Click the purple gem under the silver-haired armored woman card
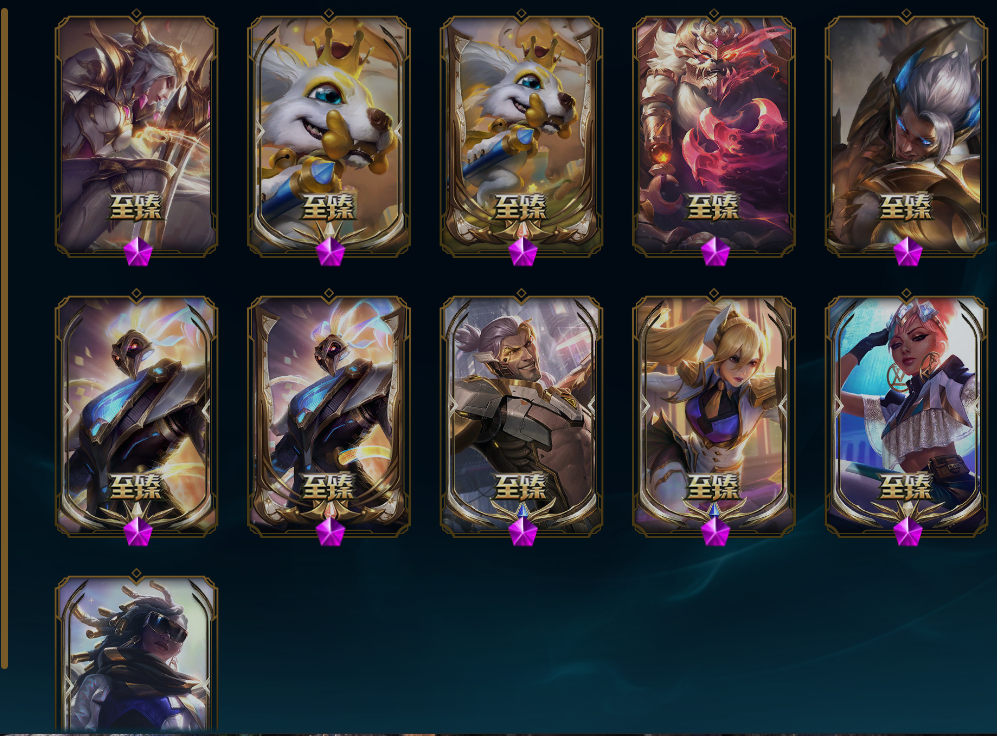Viewport: 997px width, 736px height. 137,252
